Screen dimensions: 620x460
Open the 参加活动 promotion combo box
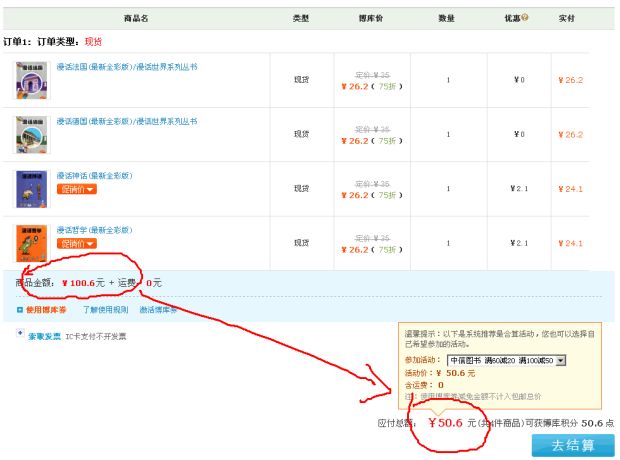pyautogui.click(x=506, y=360)
